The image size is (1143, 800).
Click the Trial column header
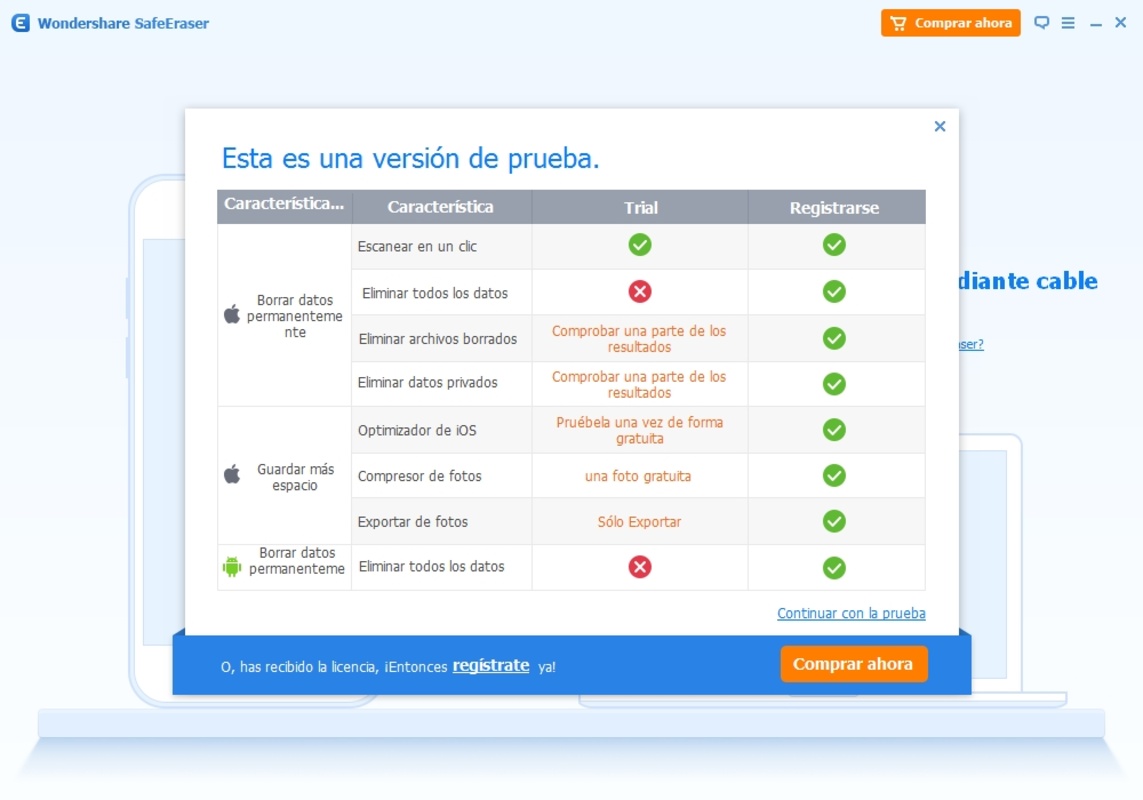(x=640, y=207)
